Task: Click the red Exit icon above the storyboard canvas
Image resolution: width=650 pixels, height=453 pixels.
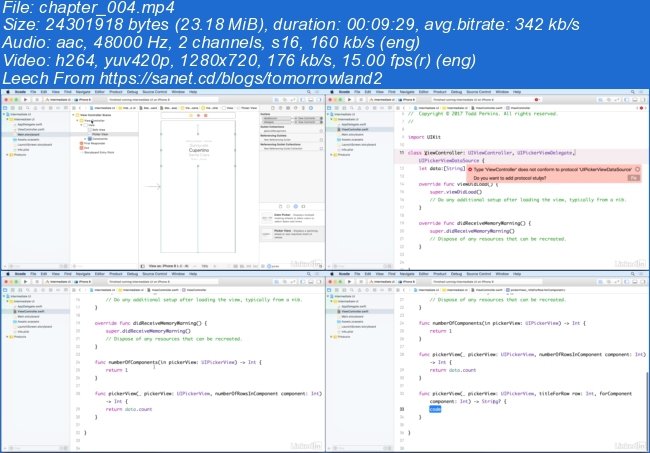Action: tap(206, 115)
